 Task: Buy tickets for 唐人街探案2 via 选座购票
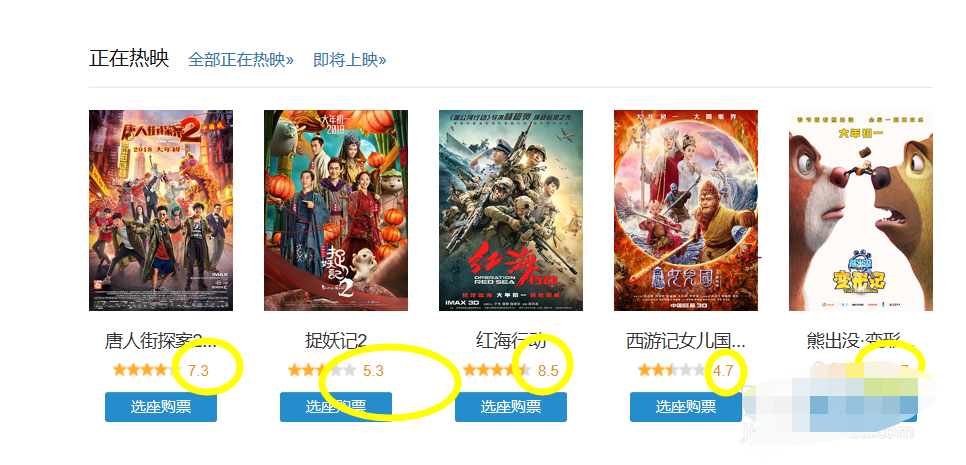click(161, 407)
